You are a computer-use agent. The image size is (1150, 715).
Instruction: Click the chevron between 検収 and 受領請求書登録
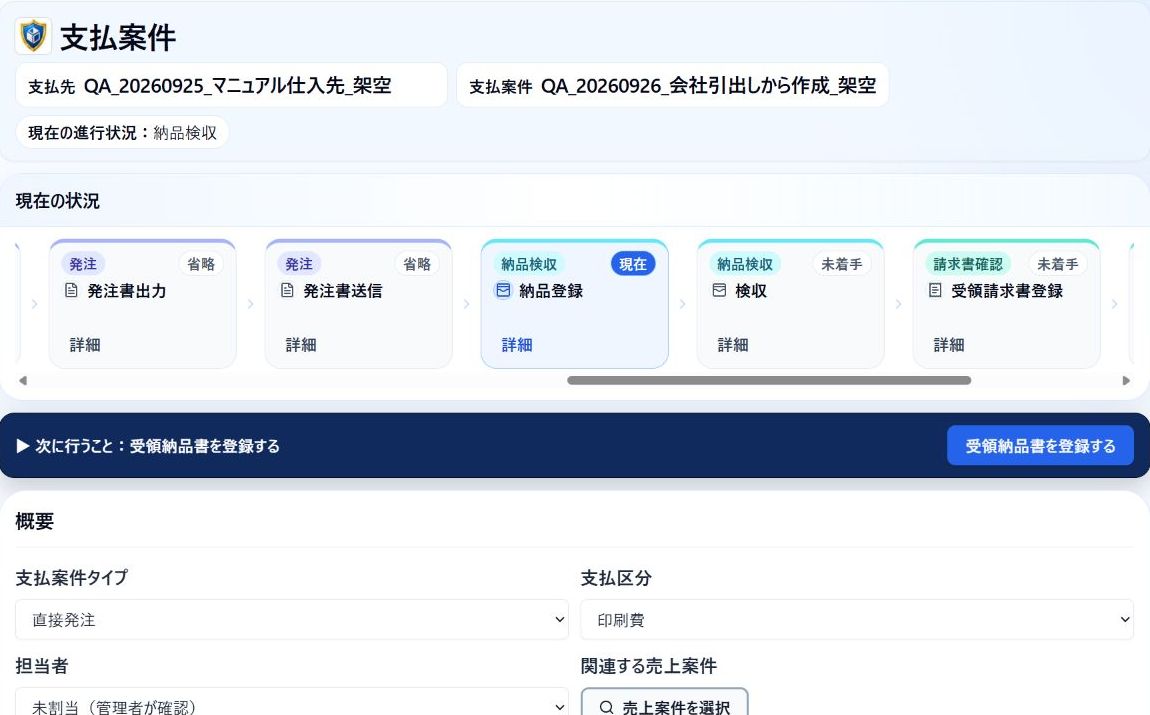pos(898,304)
